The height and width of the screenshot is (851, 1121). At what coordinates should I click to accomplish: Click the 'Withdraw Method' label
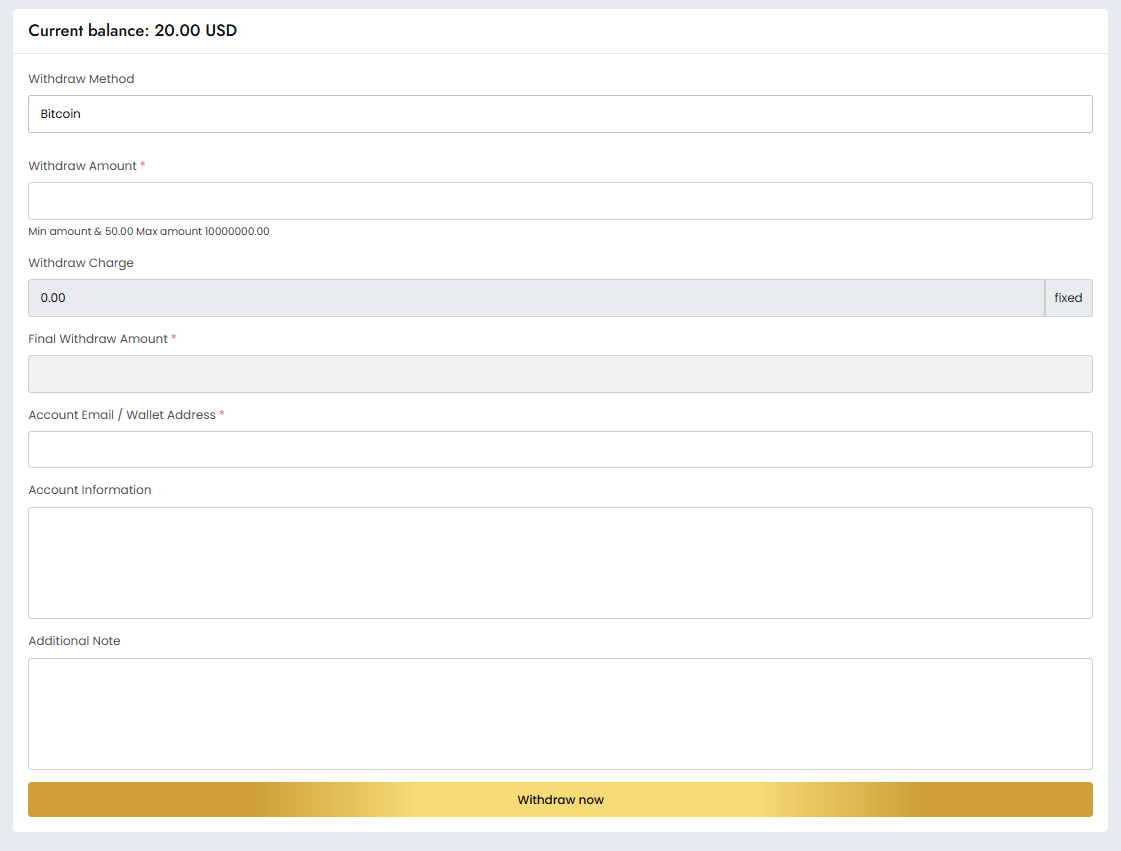point(82,79)
